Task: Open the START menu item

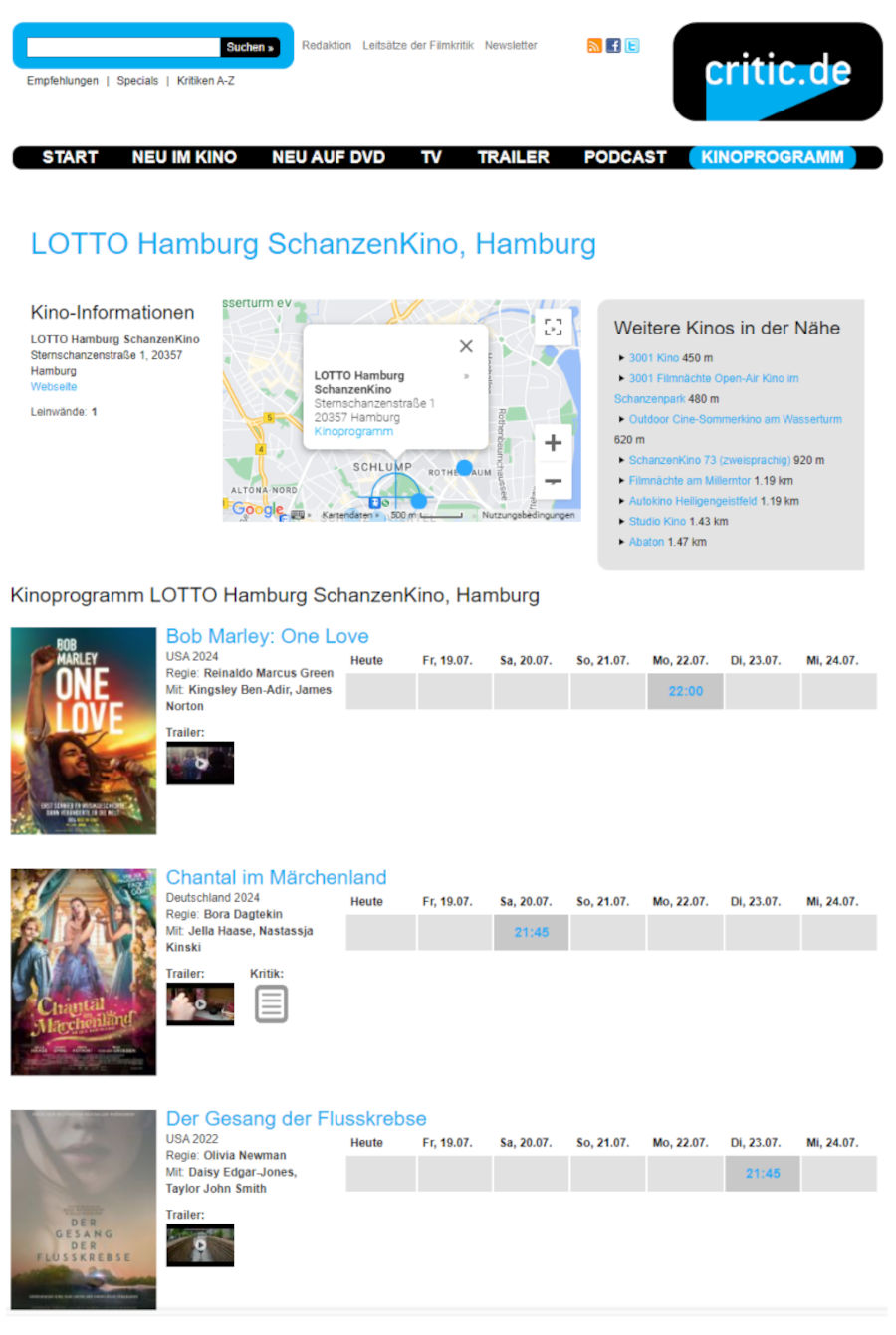Action: (x=70, y=157)
